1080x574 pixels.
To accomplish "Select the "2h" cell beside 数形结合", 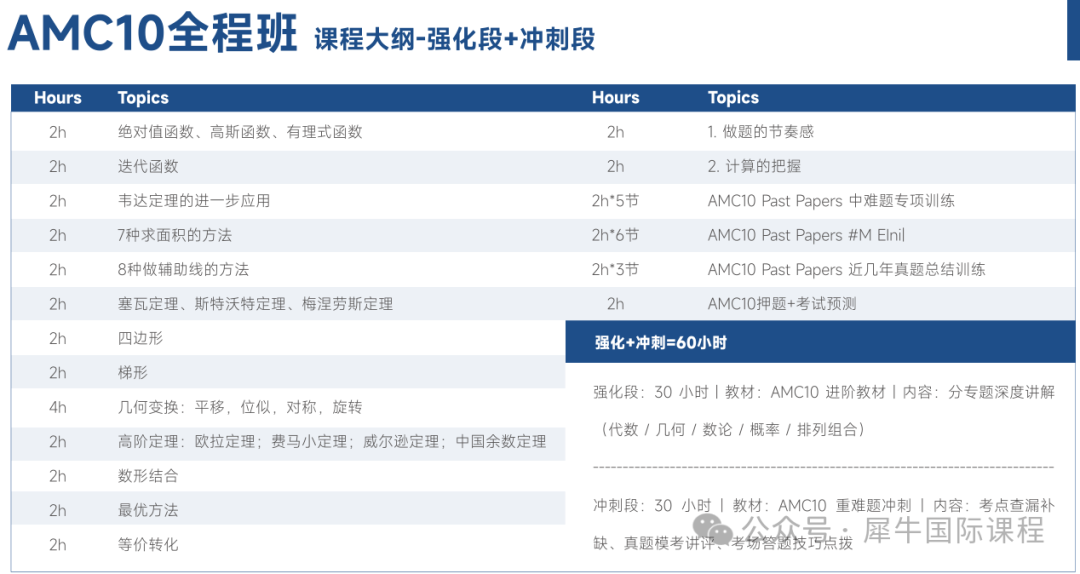I will (x=58, y=476).
